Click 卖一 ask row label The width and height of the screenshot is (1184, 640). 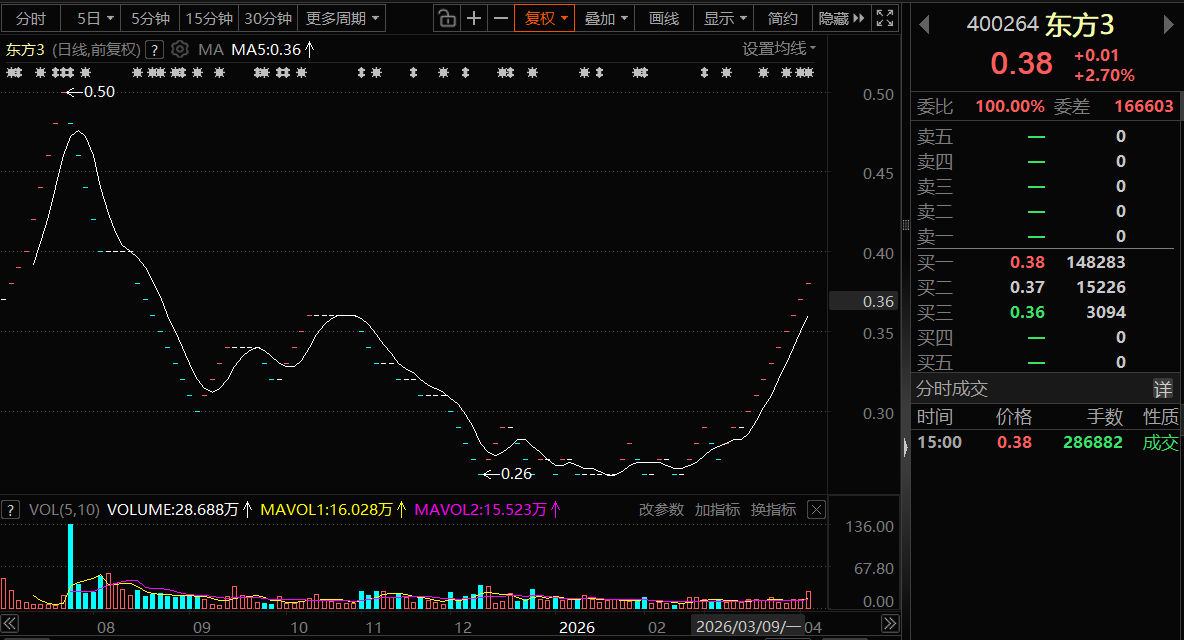coord(935,237)
